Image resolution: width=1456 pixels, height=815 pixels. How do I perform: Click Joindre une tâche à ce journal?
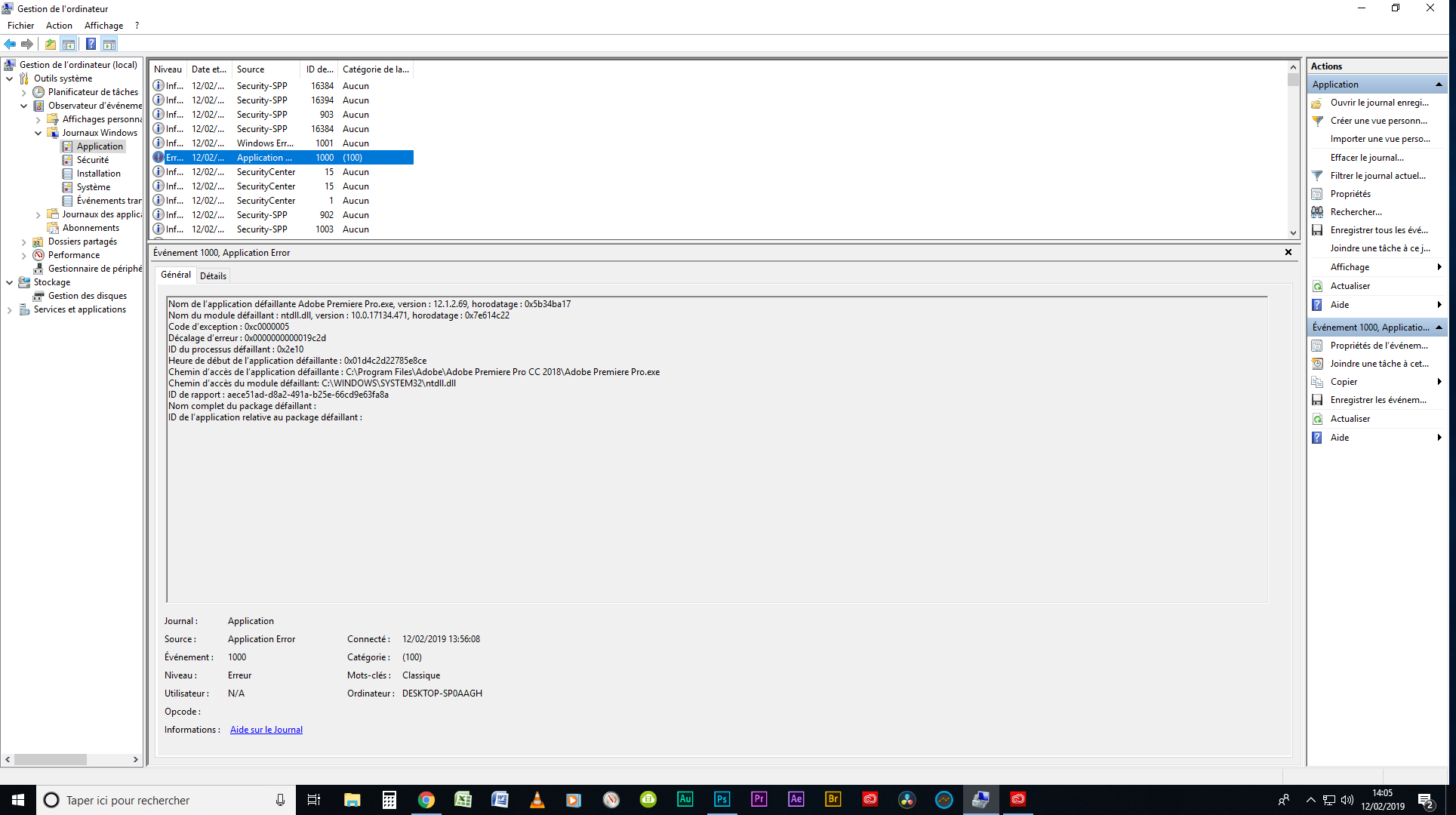[1378, 248]
